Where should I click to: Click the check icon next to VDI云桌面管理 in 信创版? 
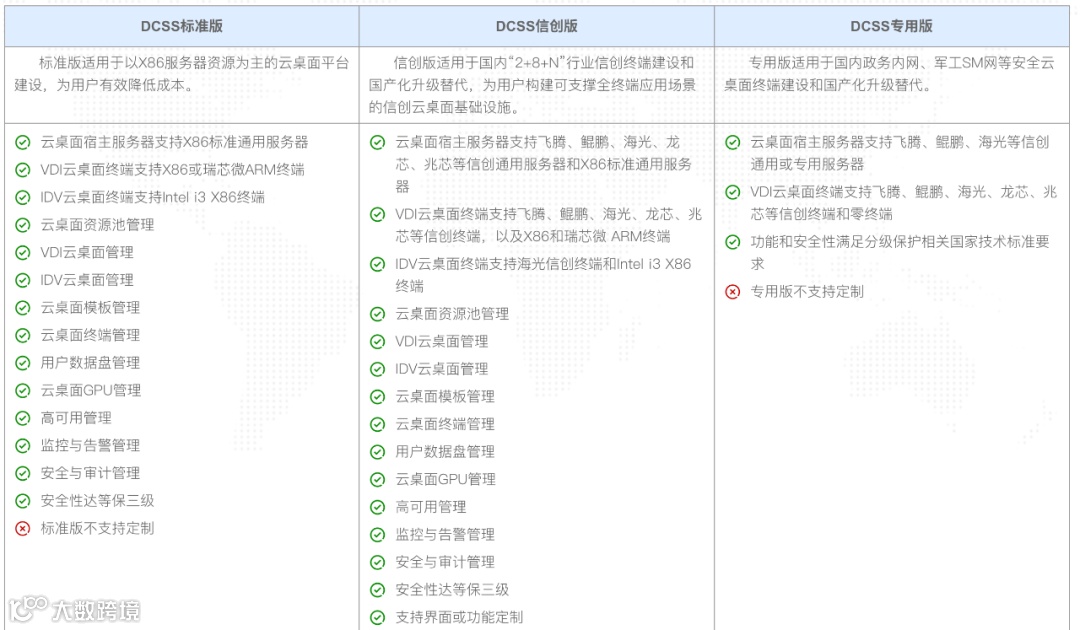pyautogui.click(x=377, y=342)
